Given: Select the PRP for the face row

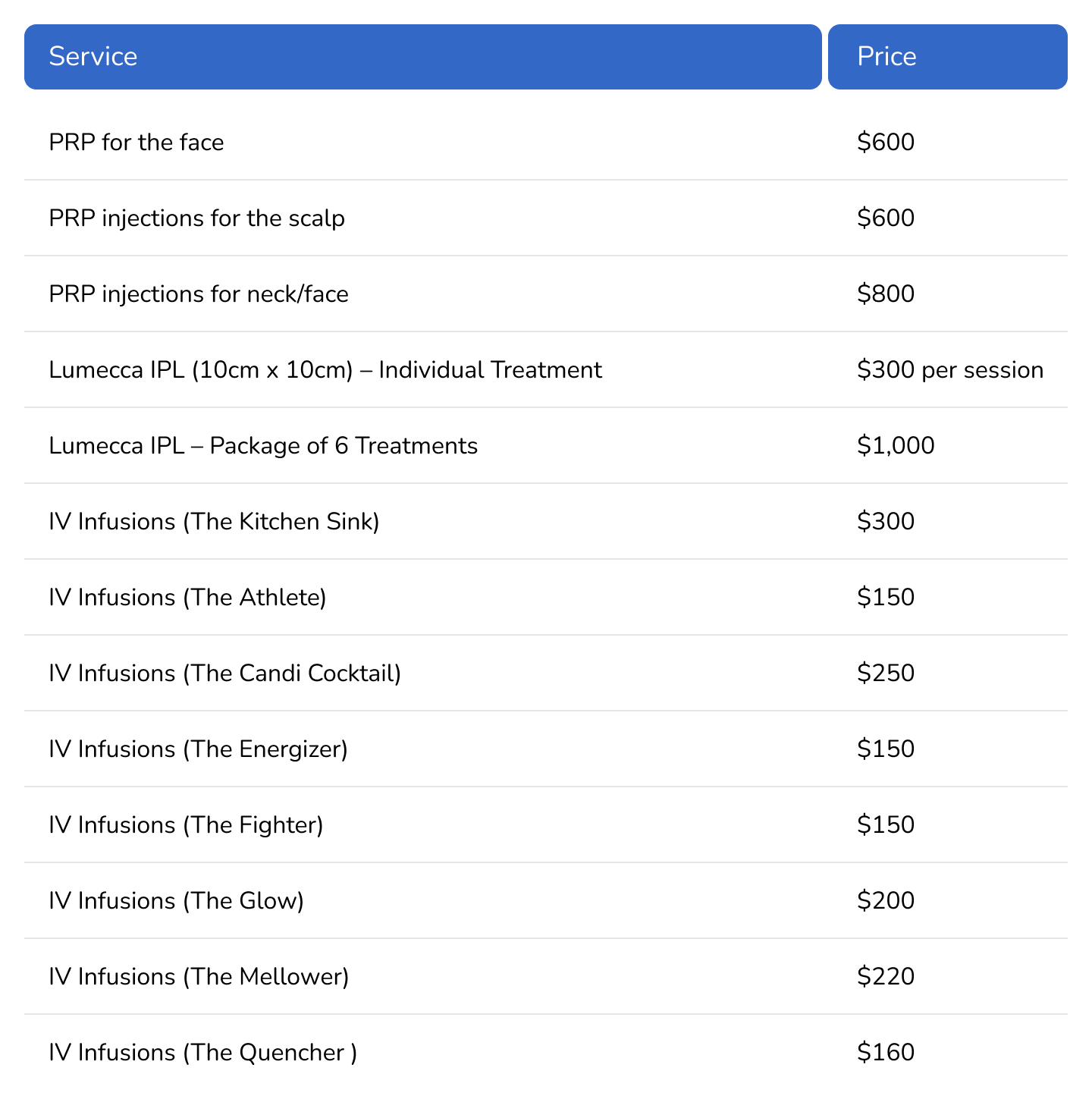Looking at the screenshot, I should 546,143.
